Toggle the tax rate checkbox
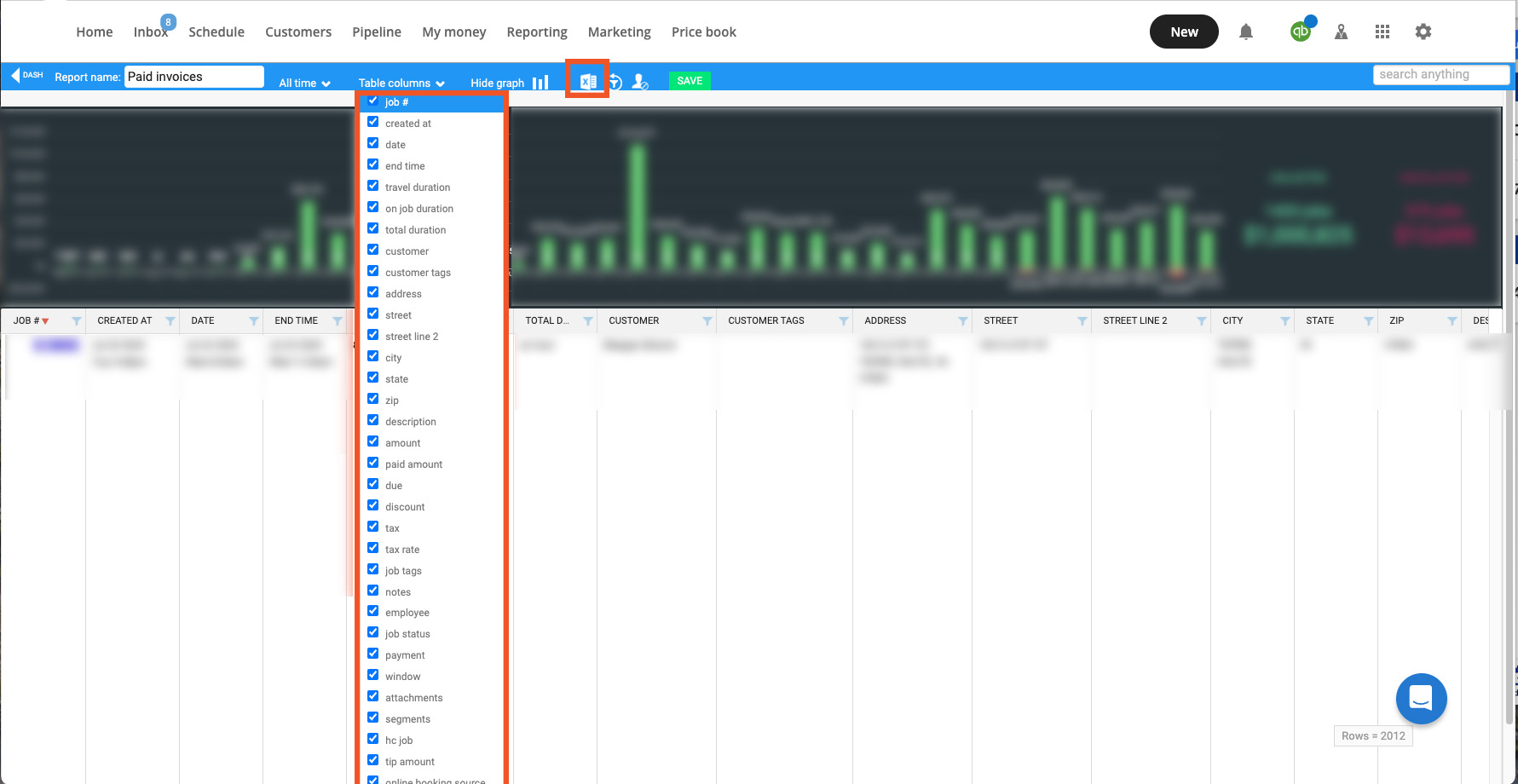1518x784 pixels. 373,548
